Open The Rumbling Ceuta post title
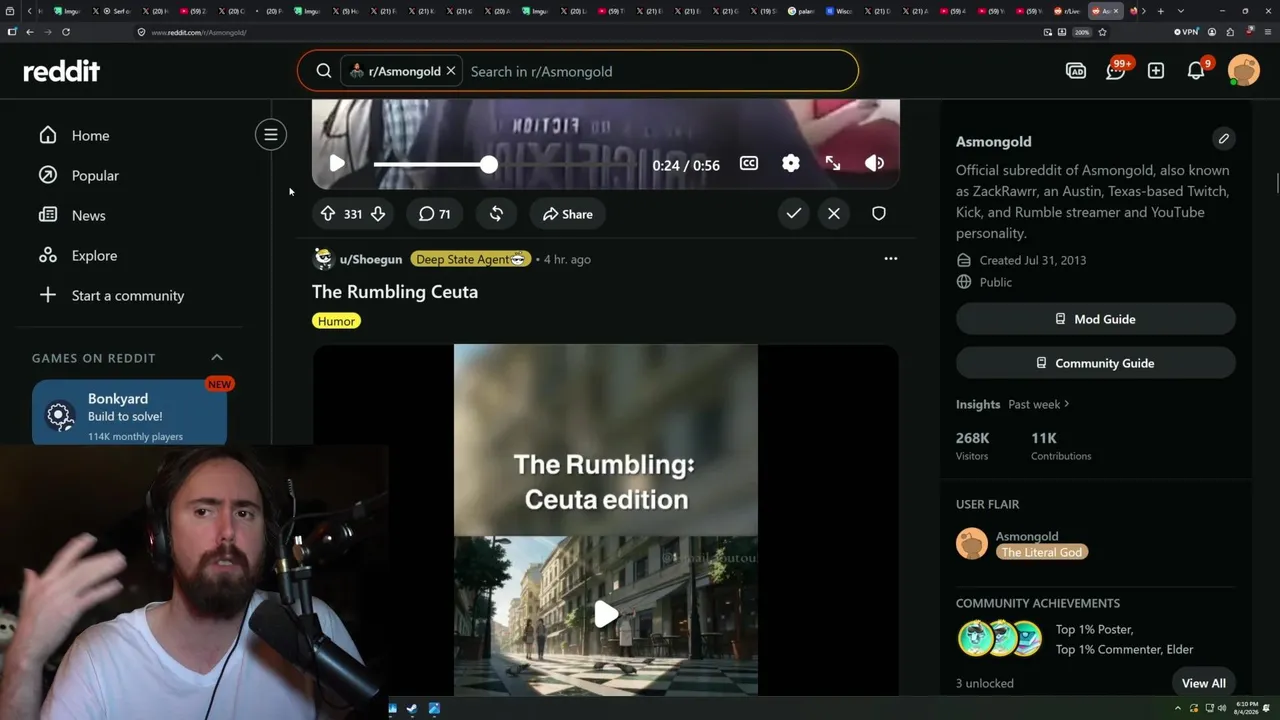The width and height of the screenshot is (1280, 720). (x=395, y=292)
